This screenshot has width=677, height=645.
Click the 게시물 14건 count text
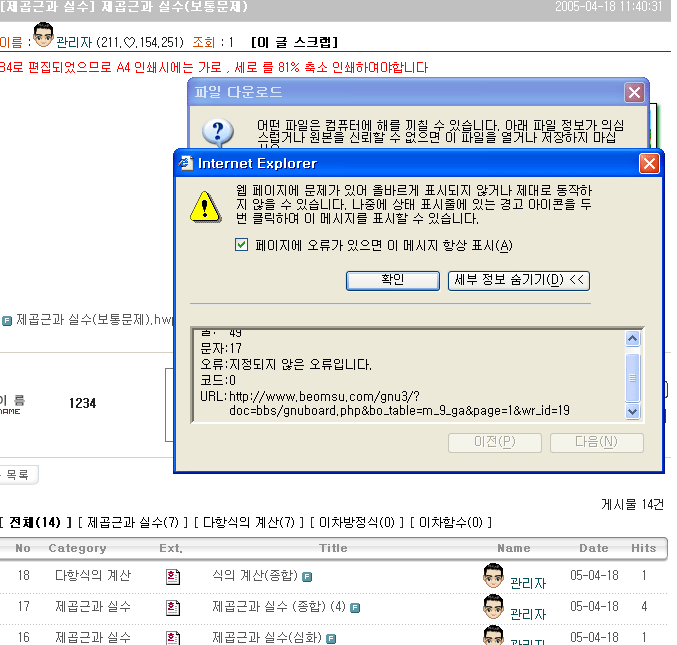[632, 504]
